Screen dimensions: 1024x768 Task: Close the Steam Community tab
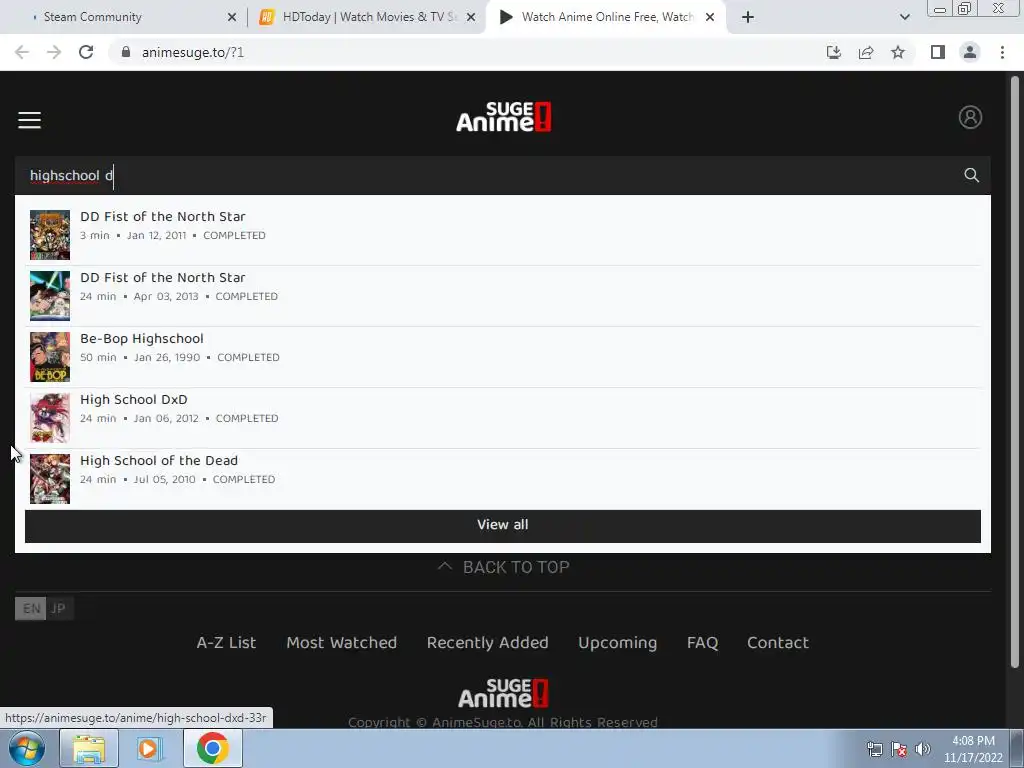click(x=232, y=18)
